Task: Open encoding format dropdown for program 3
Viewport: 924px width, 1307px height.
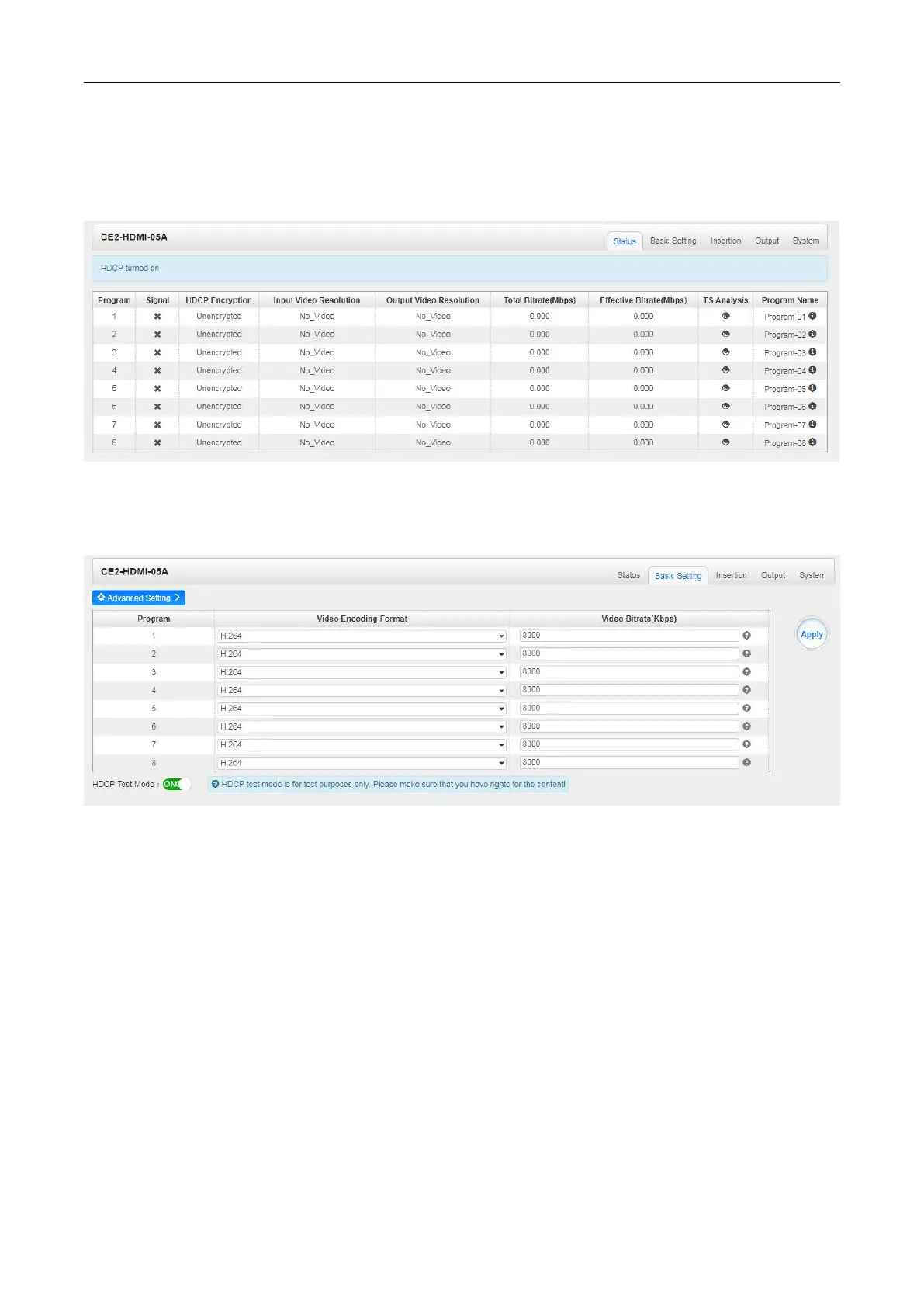Action: (362, 672)
